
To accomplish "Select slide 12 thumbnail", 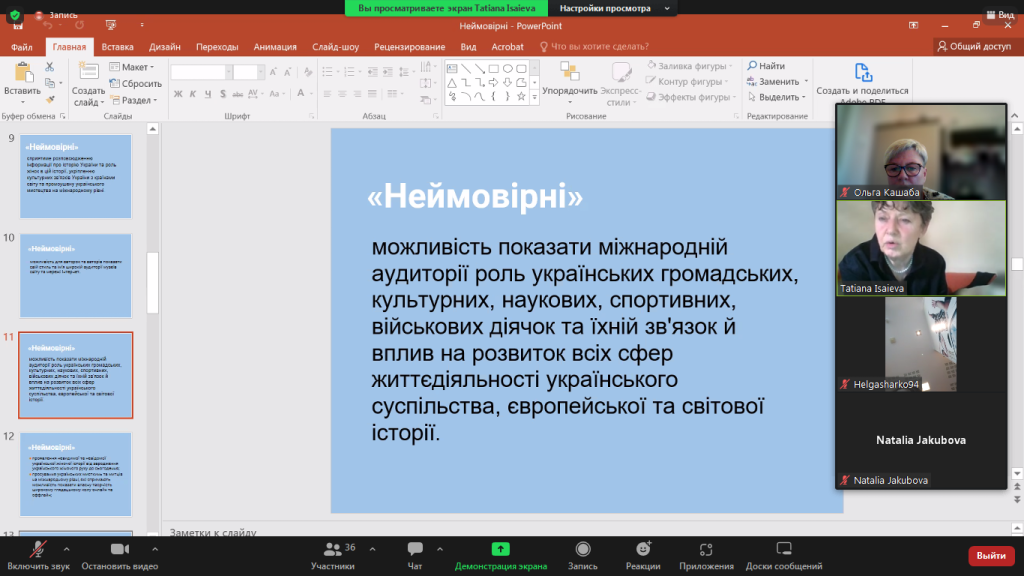I will [76, 475].
